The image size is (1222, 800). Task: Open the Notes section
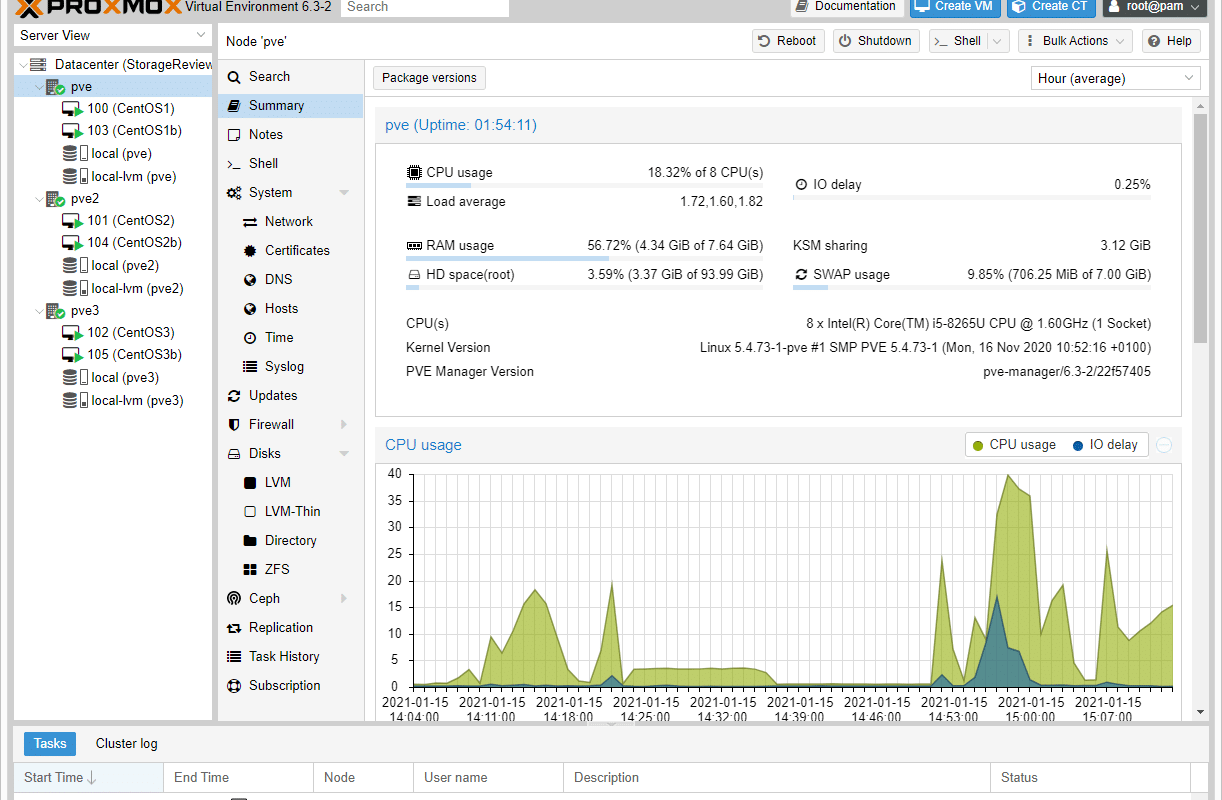click(291, 135)
